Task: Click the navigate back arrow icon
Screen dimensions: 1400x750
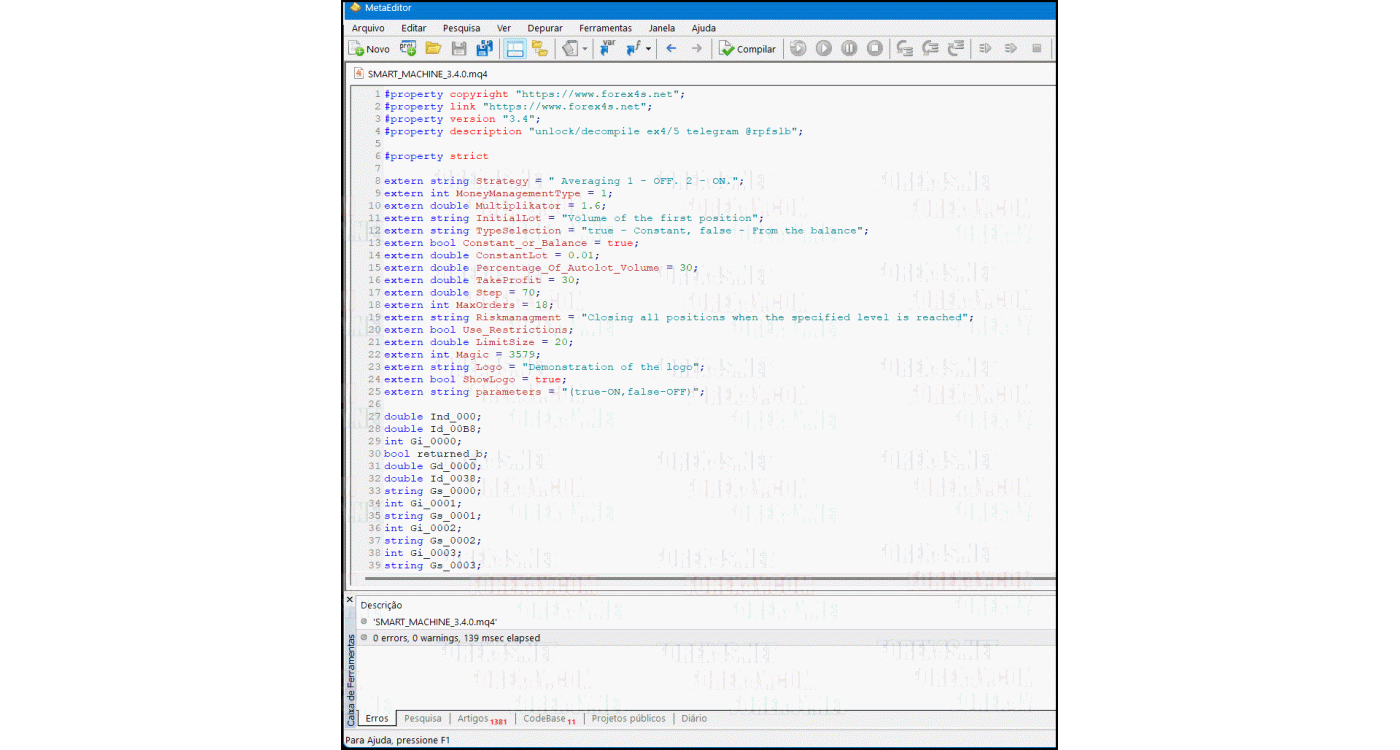Action: click(x=671, y=49)
